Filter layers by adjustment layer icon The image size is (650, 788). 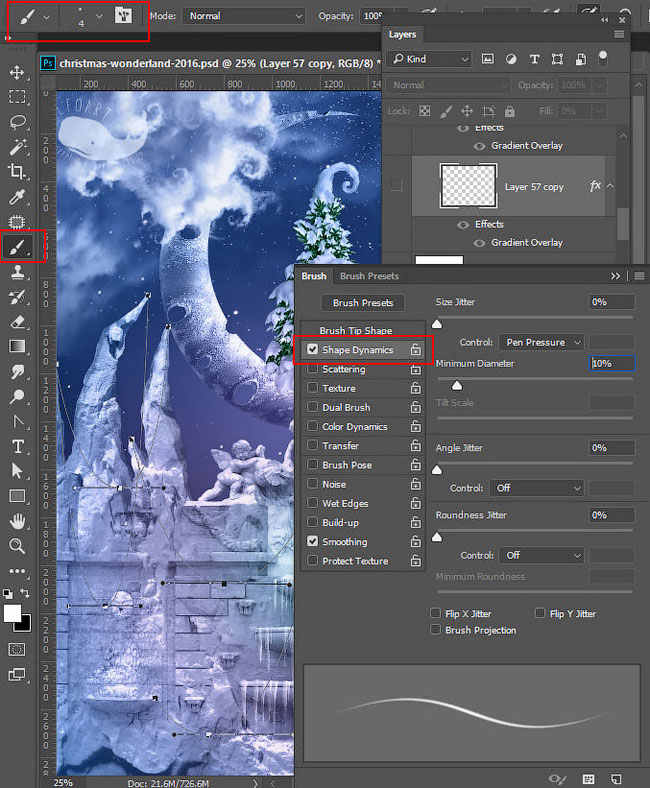511,59
